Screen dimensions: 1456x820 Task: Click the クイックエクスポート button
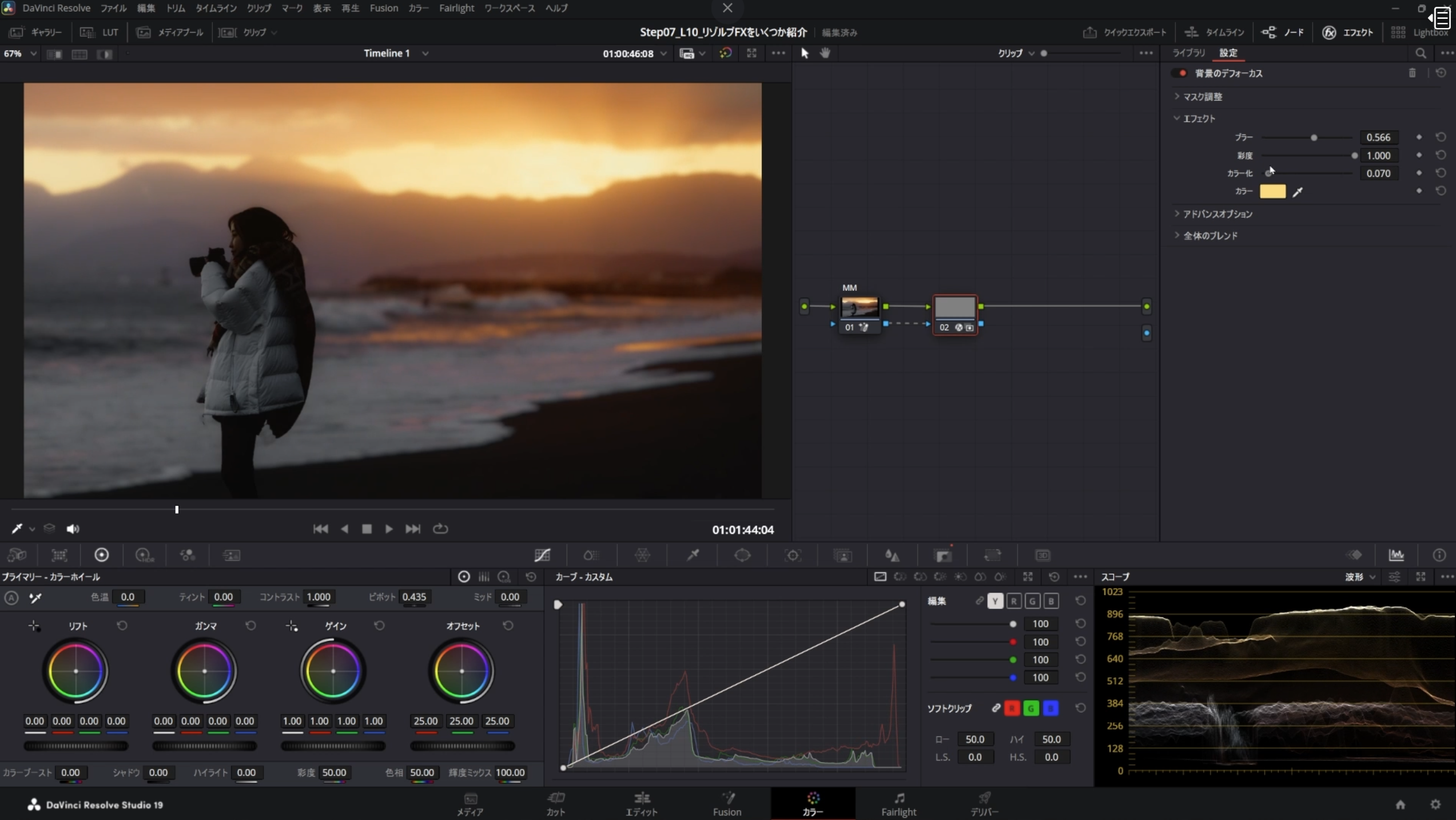tap(1124, 33)
